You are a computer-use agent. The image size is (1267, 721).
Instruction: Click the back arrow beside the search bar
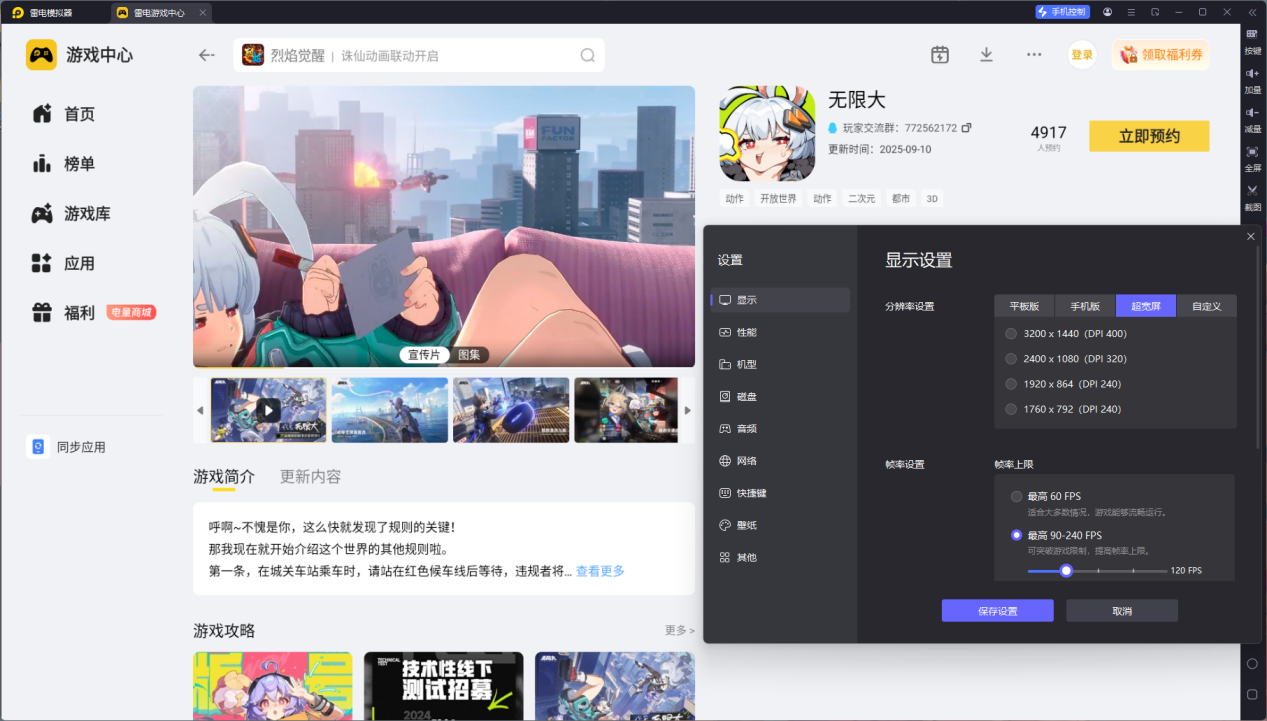click(207, 55)
